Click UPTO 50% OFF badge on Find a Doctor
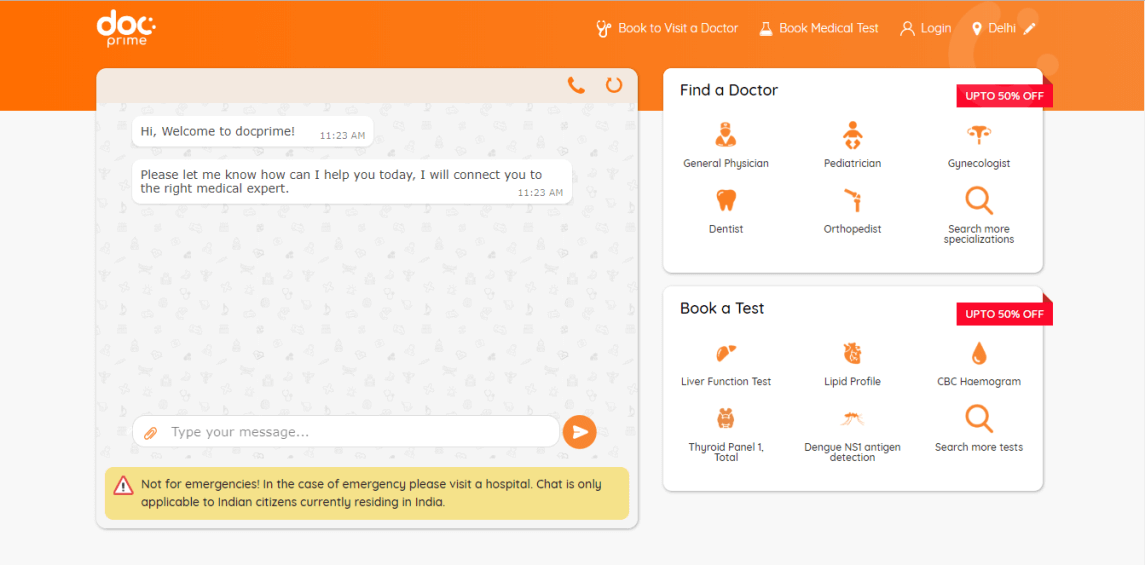Viewport: 1145px width, 565px height. [1004, 96]
